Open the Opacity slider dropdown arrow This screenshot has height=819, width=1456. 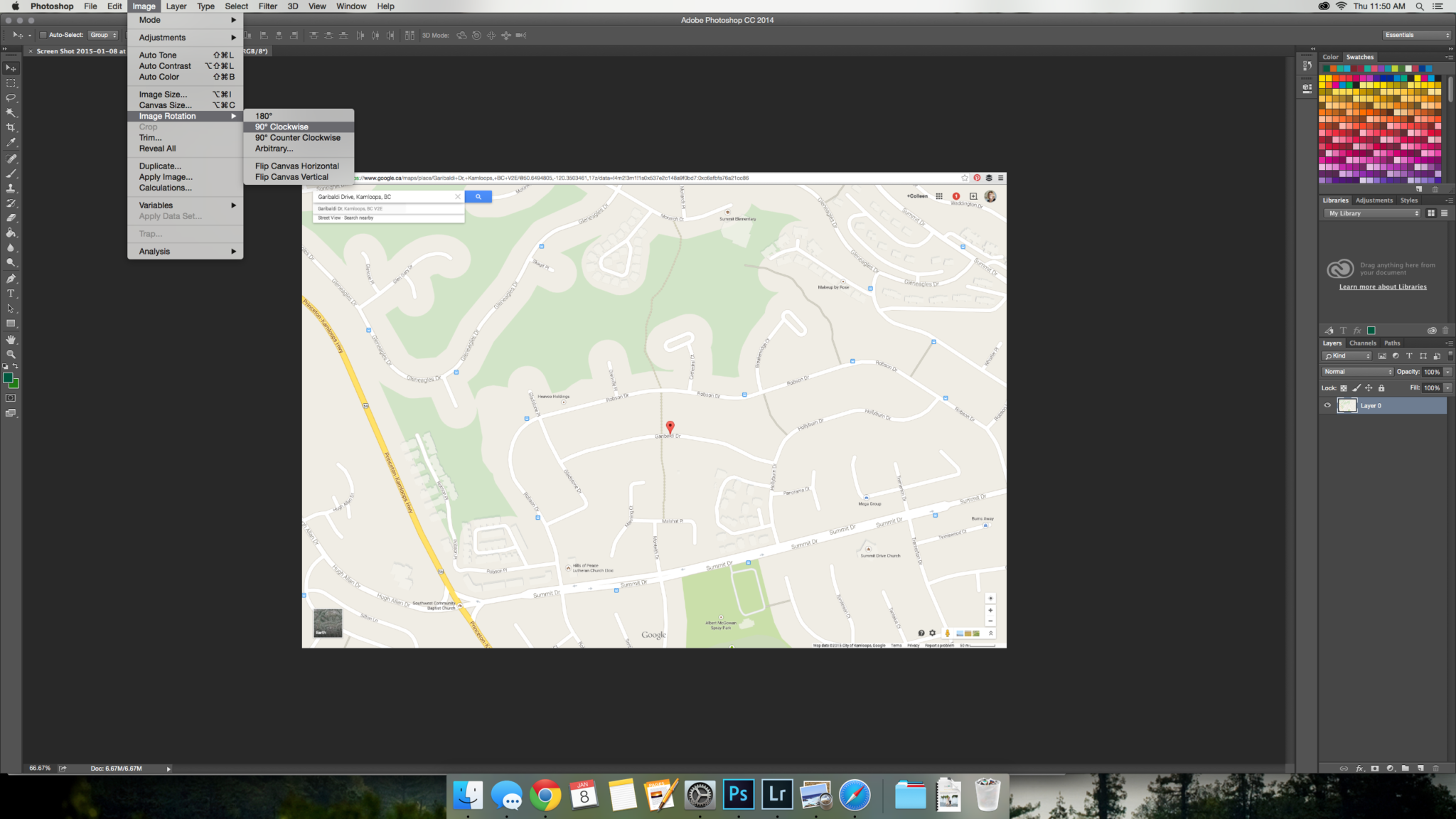(1447, 372)
